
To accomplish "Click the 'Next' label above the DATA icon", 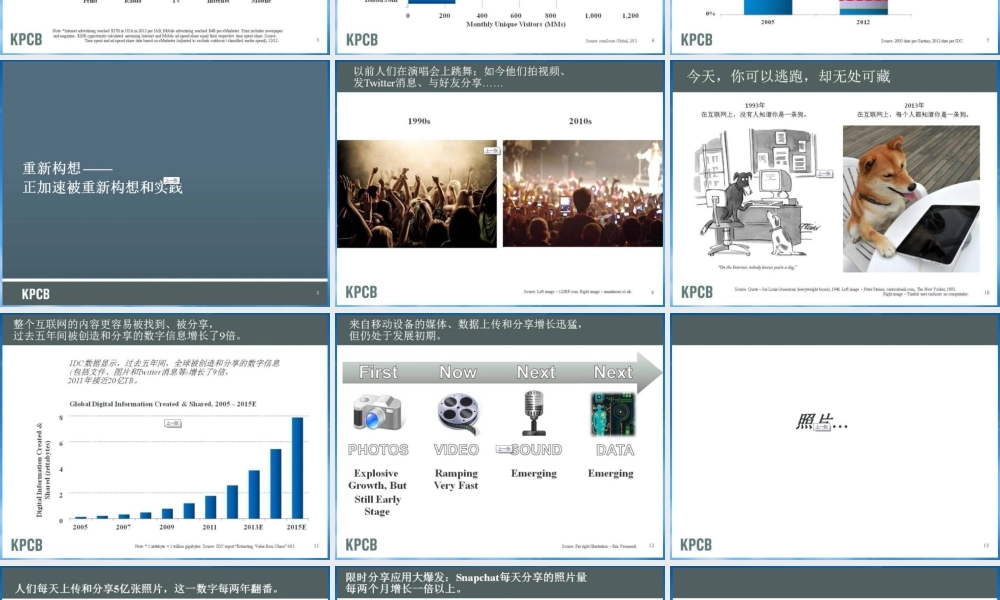I will (x=613, y=372).
